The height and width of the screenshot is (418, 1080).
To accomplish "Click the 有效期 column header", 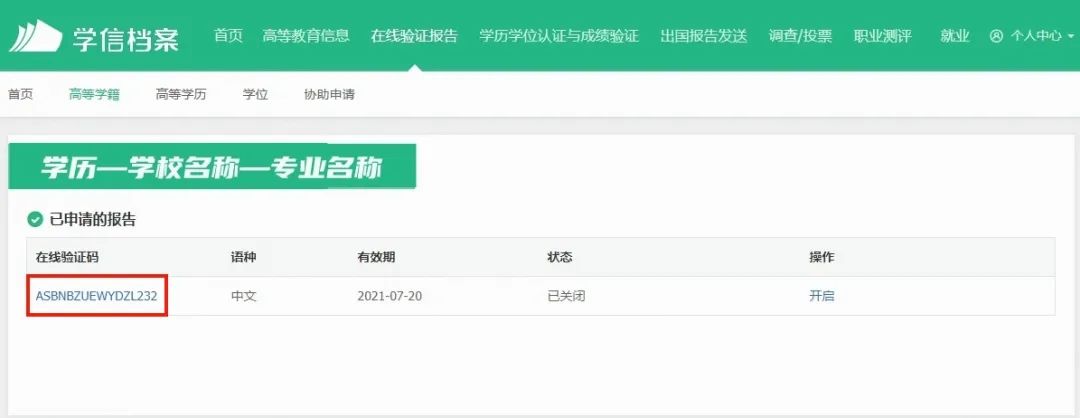I will (376, 257).
